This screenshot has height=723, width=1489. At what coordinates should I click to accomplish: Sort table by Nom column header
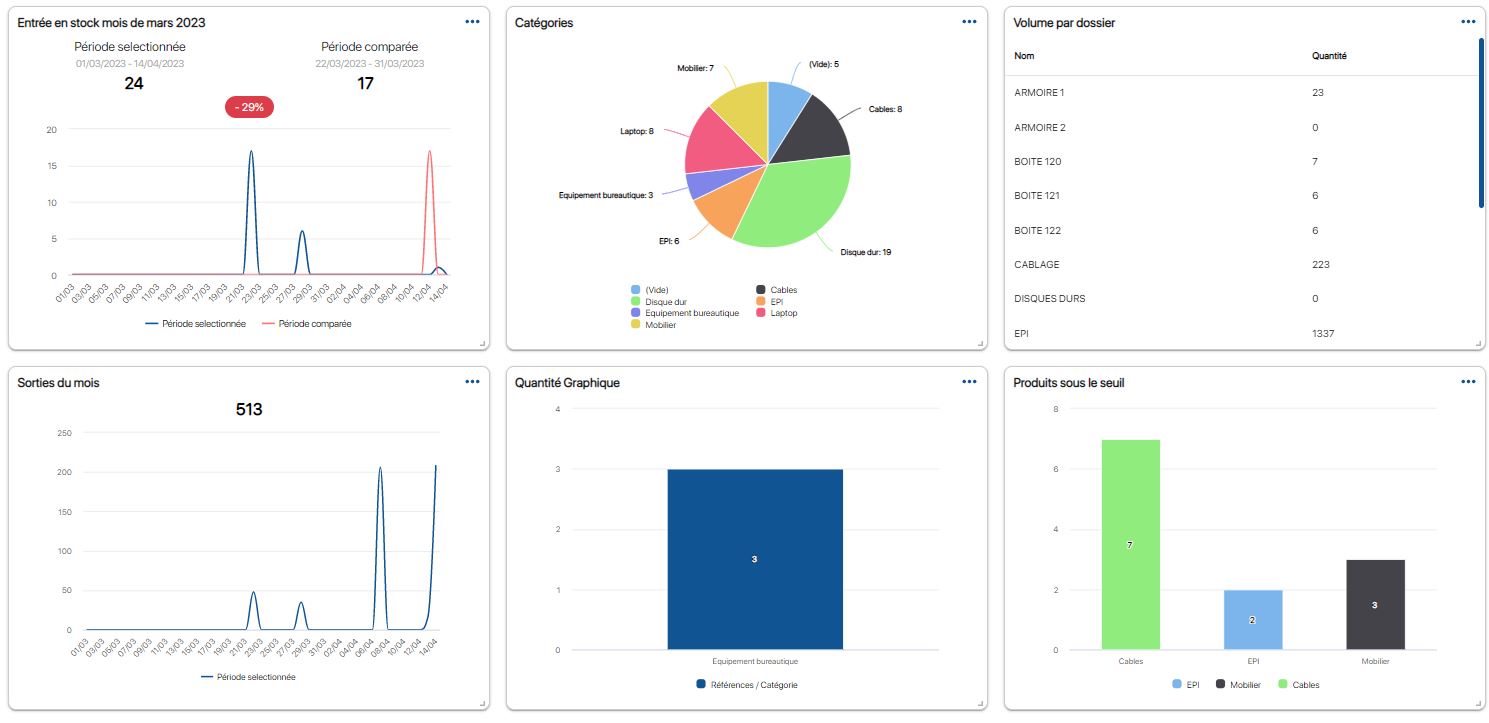point(1024,56)
